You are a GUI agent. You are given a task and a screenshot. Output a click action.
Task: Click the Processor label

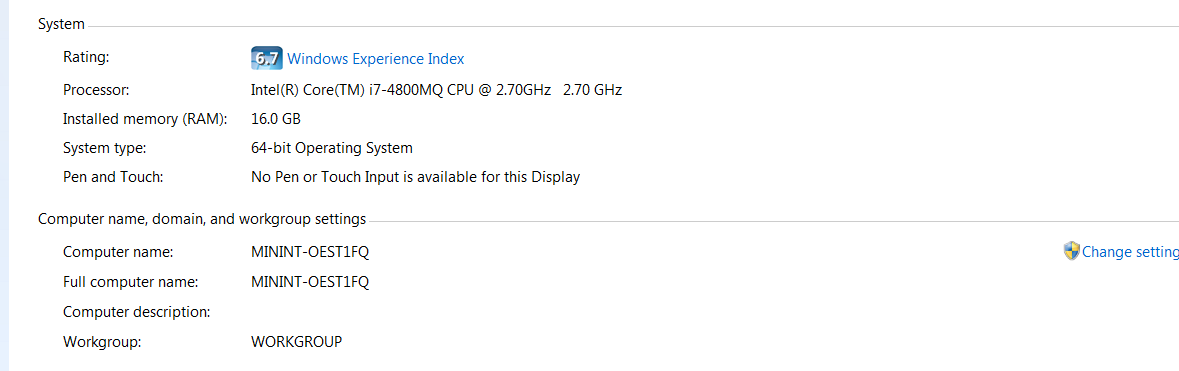point(96,90)
